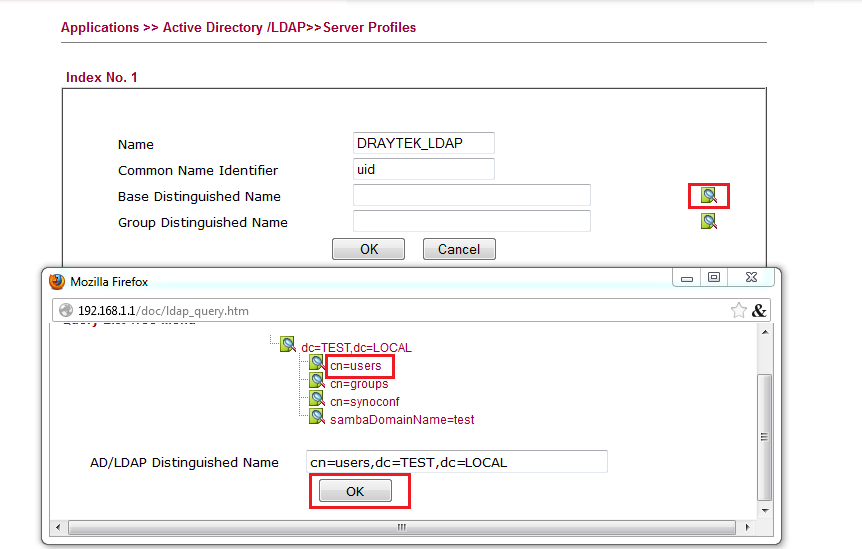The height and width of the screenshot is (549, 862).
Task: Click the AD/LDAP Distinguished Name field
Action: click(457, 462)
